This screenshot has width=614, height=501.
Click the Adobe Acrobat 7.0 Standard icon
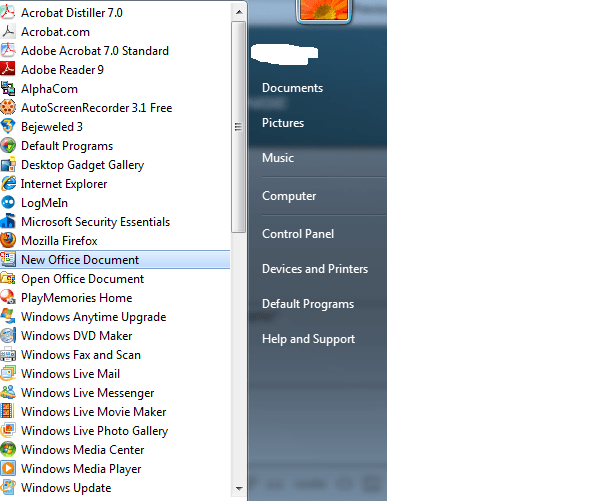(8, 51)
